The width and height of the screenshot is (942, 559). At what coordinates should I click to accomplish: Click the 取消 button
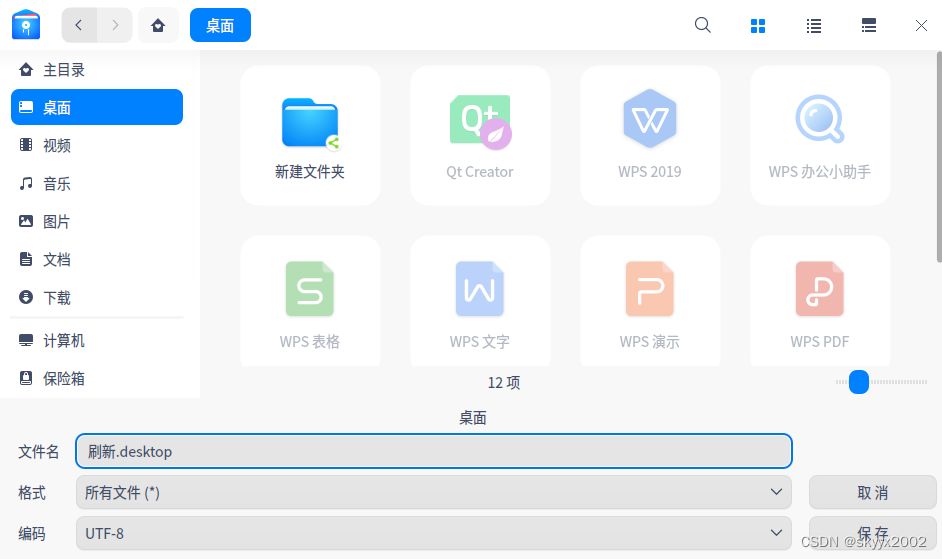tap(872, 492)
